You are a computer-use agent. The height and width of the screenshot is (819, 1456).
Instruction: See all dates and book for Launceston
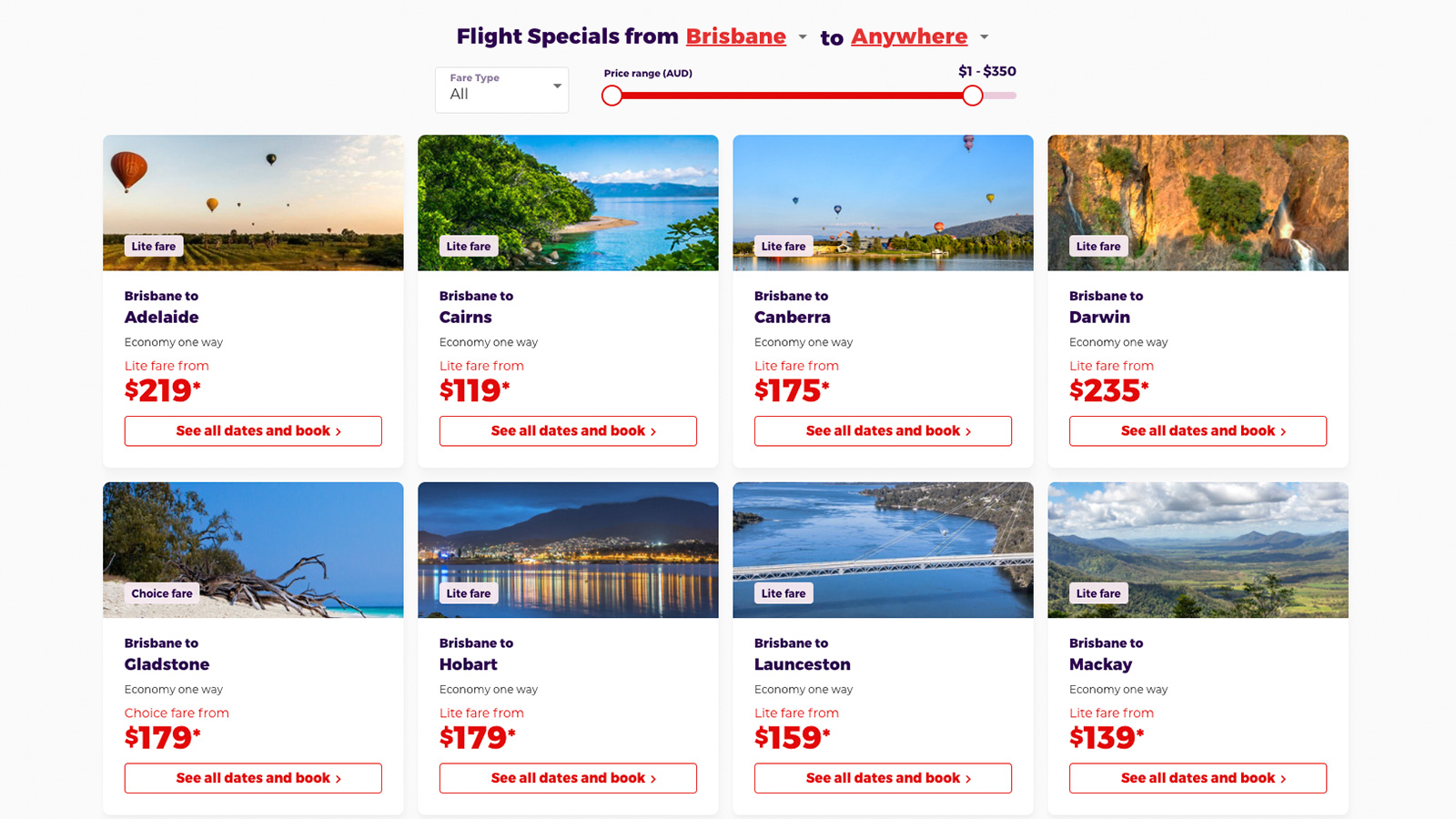pos(883,778)
